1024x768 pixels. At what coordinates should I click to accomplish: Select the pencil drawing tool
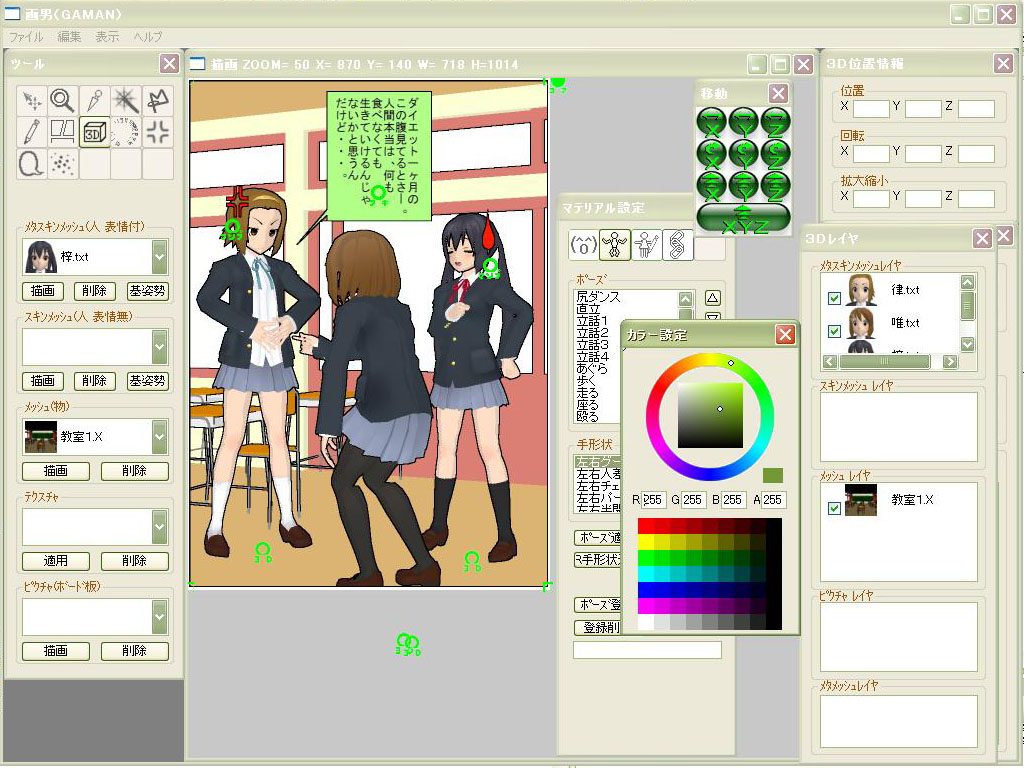(x=31, y=133)
